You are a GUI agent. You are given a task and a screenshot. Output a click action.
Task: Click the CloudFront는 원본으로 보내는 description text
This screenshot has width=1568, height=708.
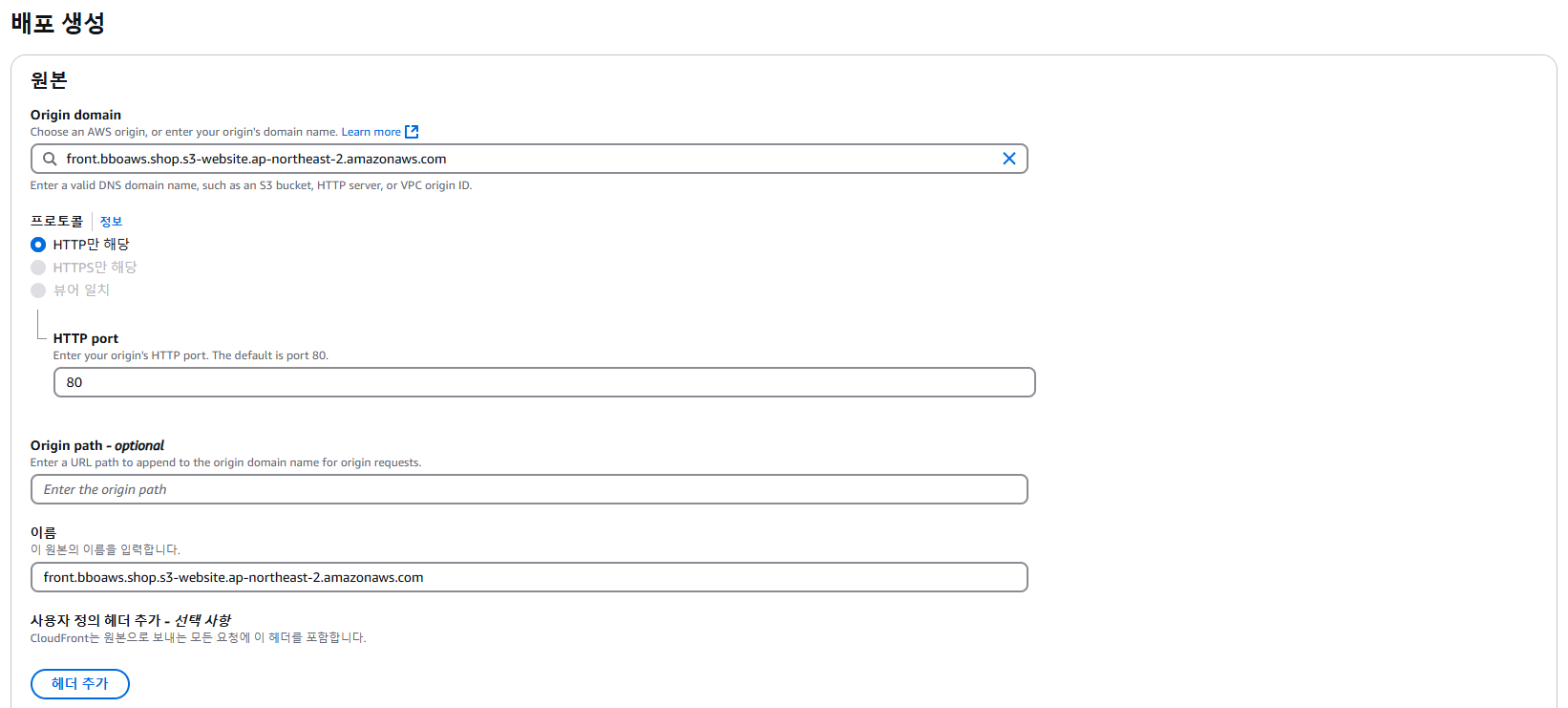tap(198, 637)
